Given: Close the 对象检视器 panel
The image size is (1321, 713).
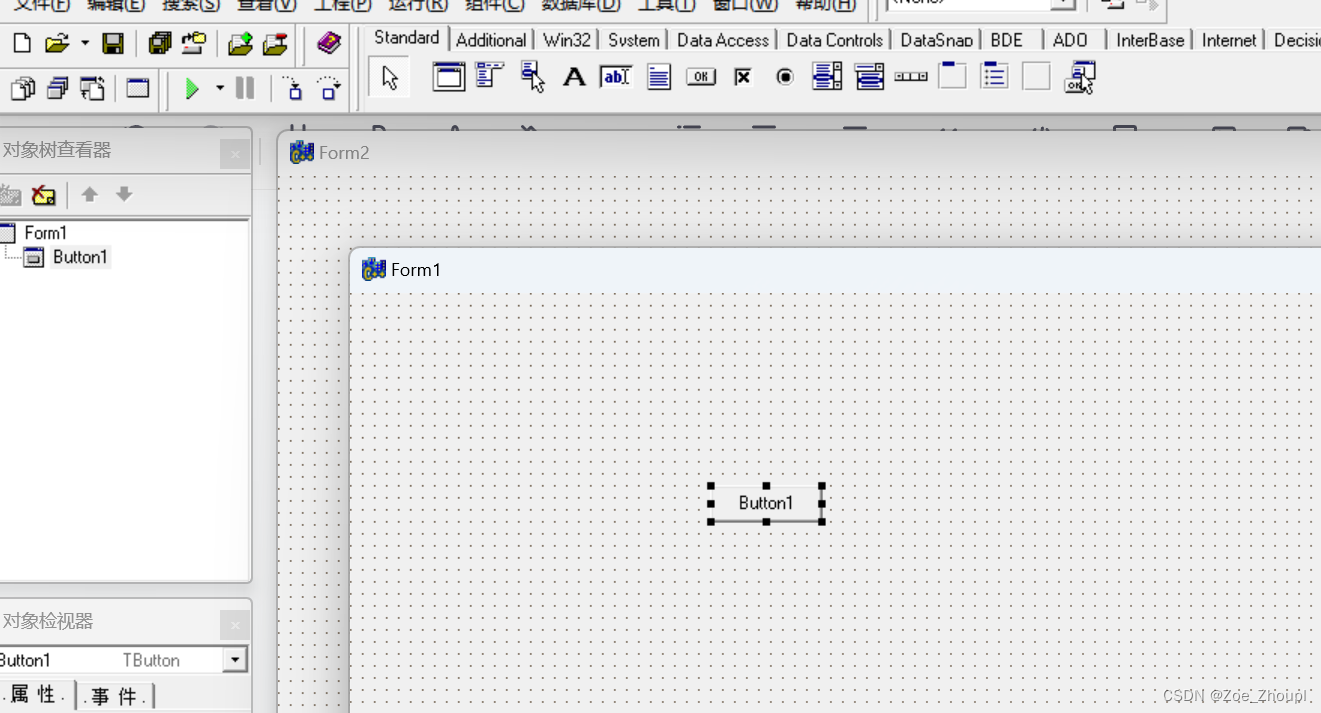Looking at the screenshot, I should click(234, 625).
